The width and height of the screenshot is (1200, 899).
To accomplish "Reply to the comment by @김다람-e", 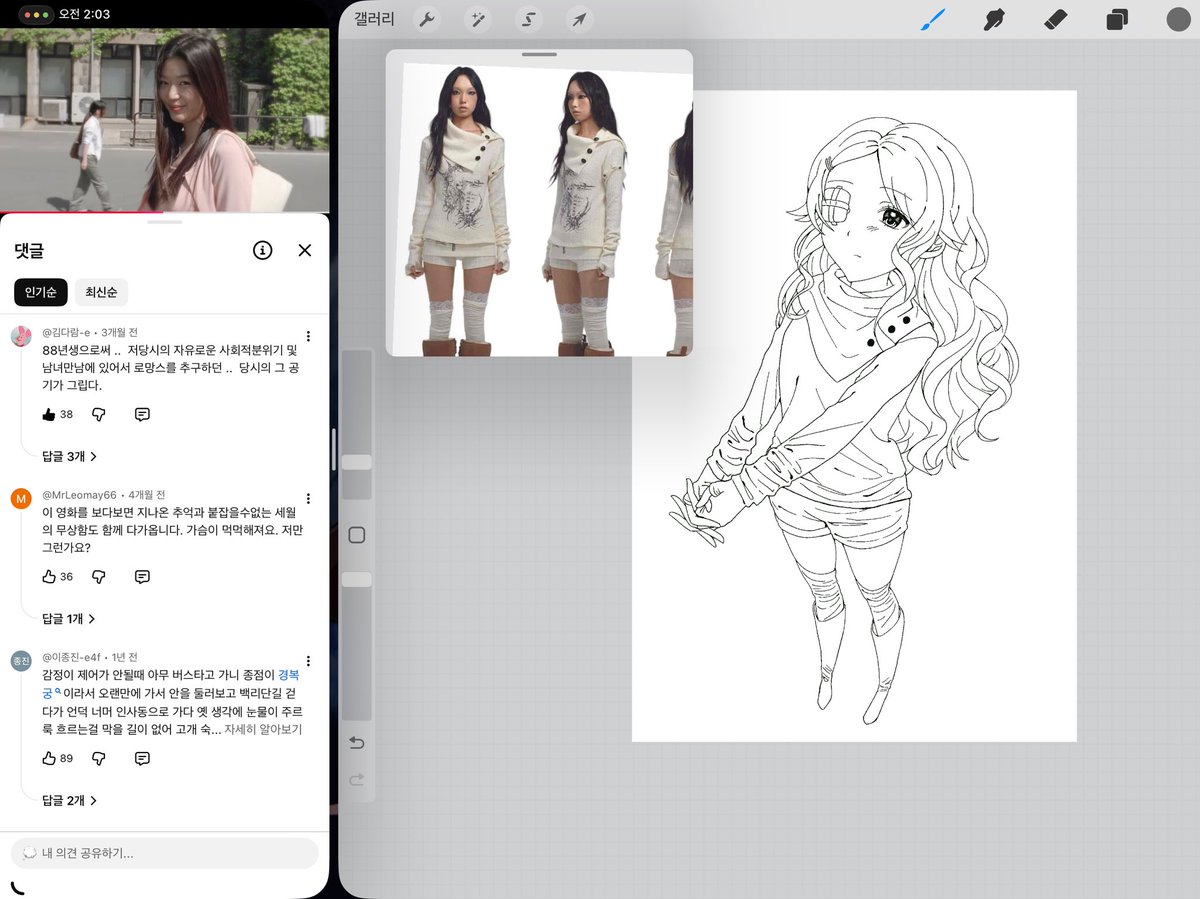I will pyautogui.click(x=142, y=414).
